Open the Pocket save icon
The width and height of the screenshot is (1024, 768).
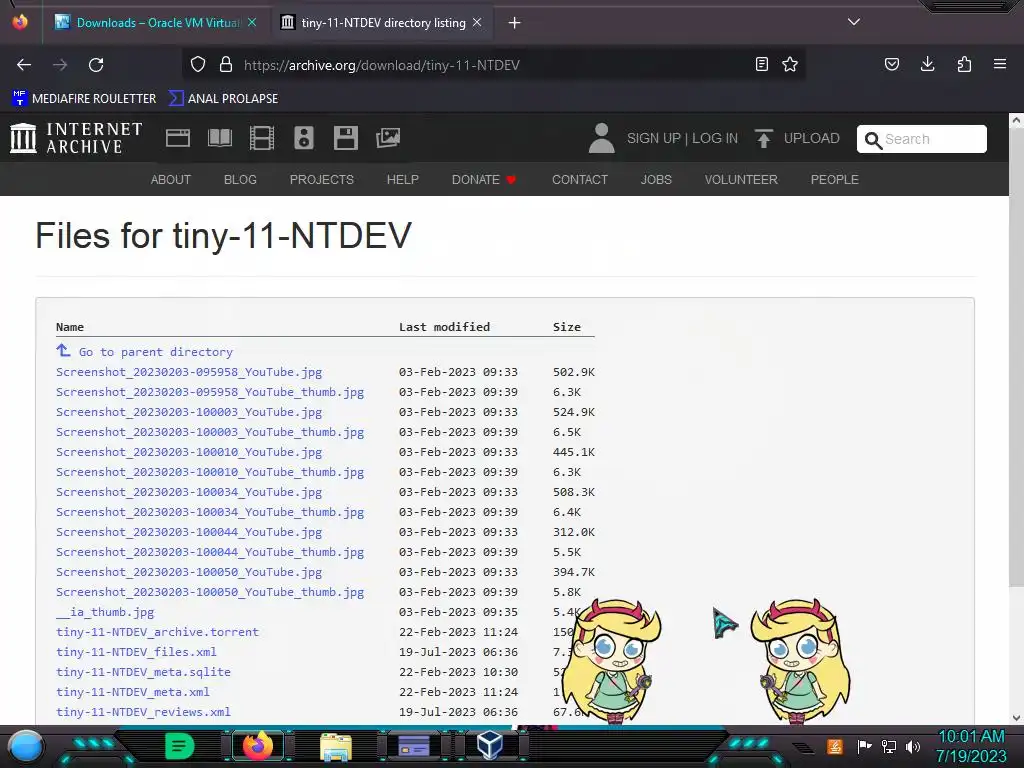click(x=892, y=65)
